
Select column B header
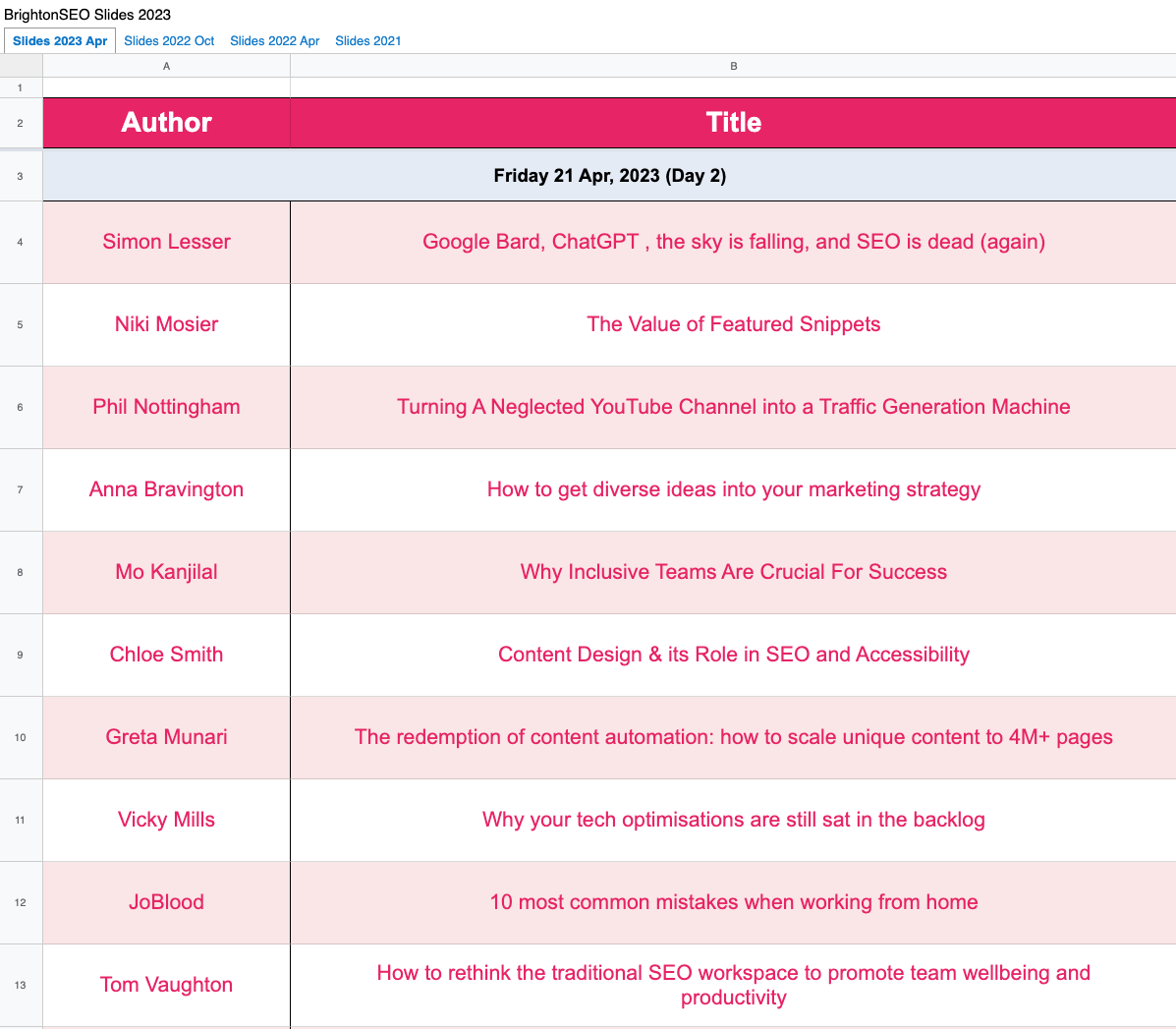[x=733, y=66]
